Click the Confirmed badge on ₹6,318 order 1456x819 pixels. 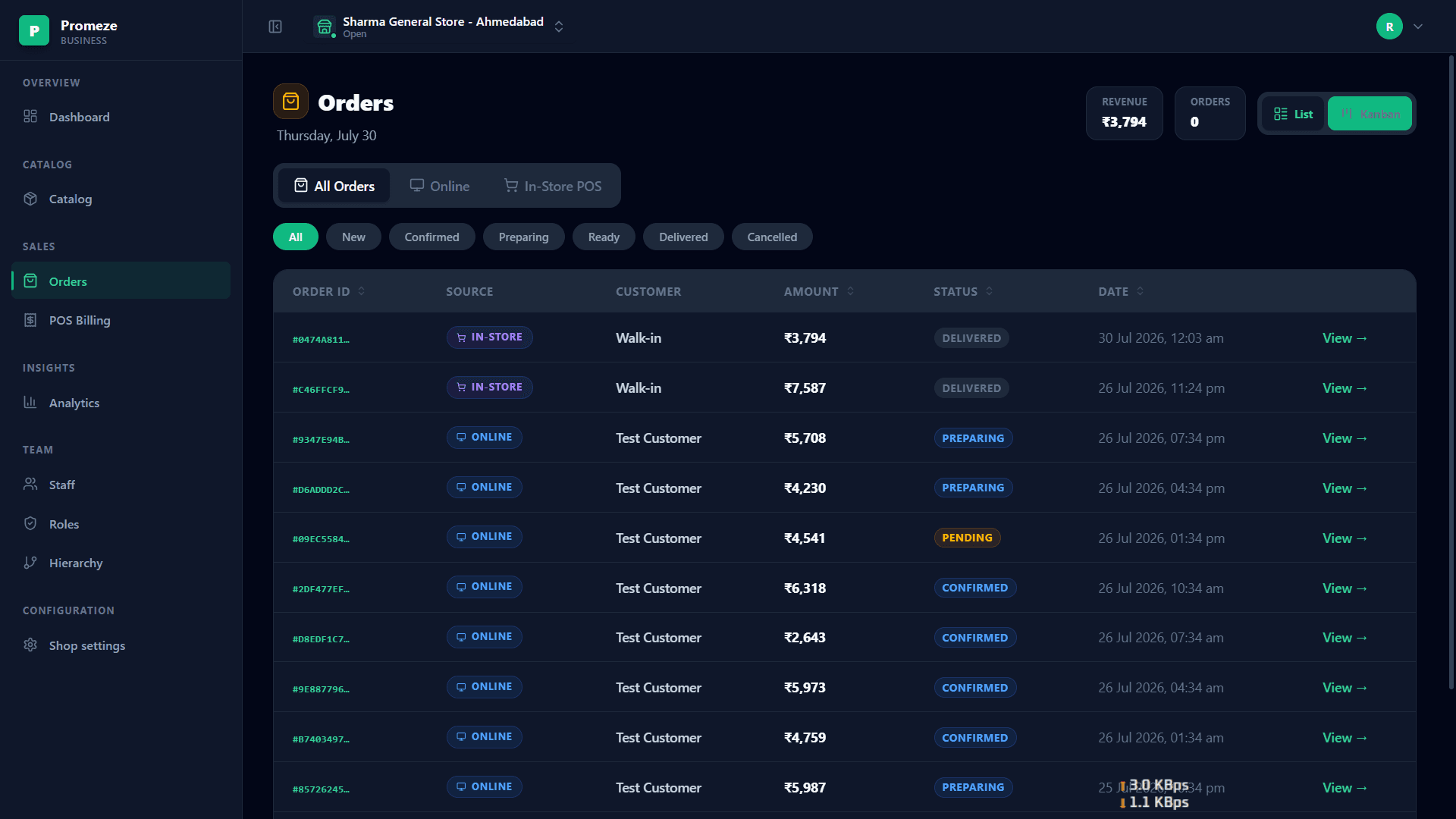tap(975, 588)
